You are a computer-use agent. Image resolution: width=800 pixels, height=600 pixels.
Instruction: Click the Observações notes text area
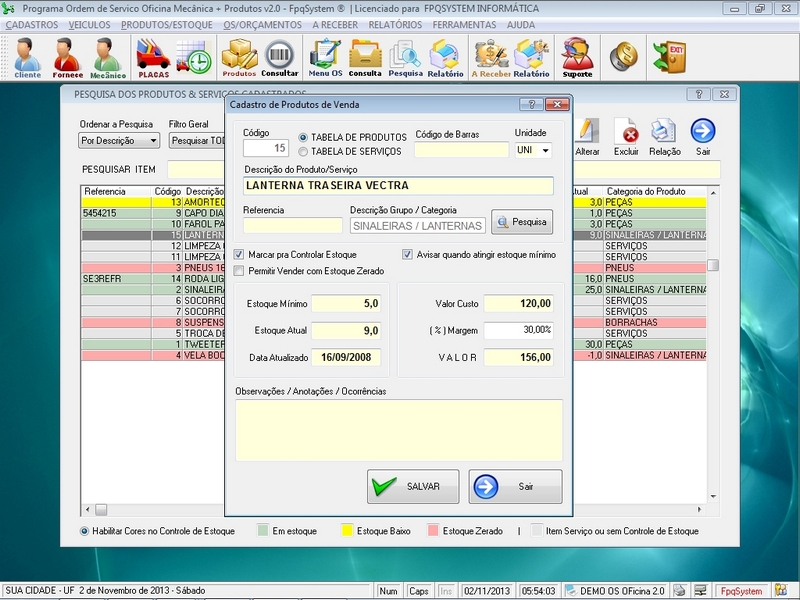[398, 430]
